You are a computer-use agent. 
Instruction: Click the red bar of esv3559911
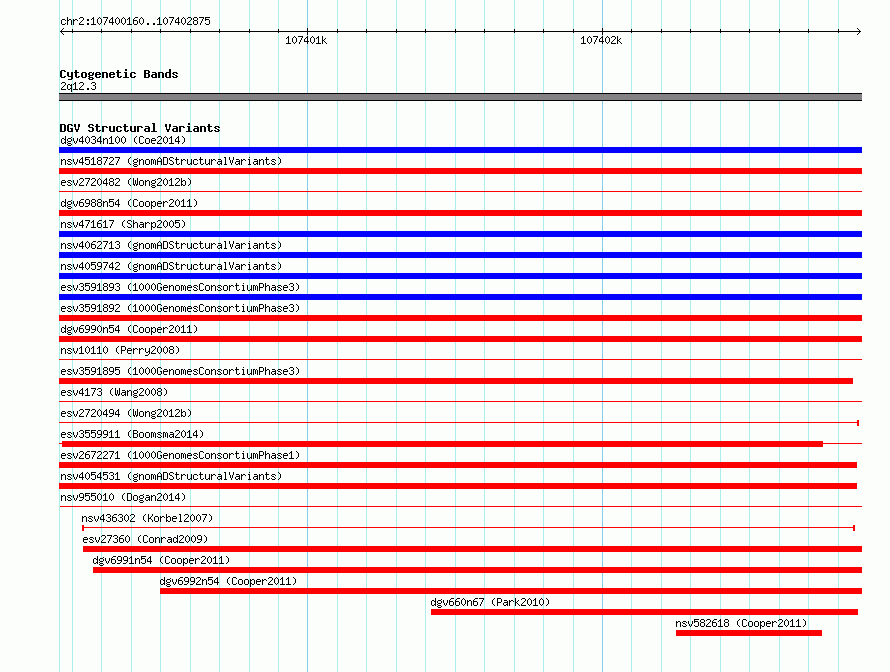[443, 444]
